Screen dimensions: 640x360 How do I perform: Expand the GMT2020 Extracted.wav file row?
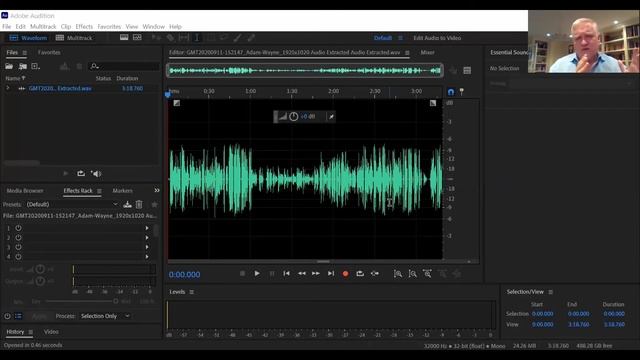[7, 88]
